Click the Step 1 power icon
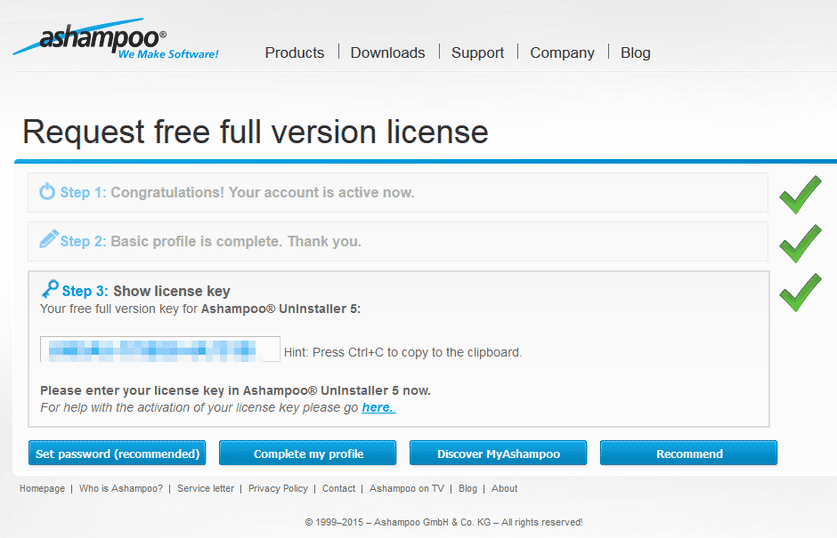Screen dimensions: 837x538 tap(47, 191)
